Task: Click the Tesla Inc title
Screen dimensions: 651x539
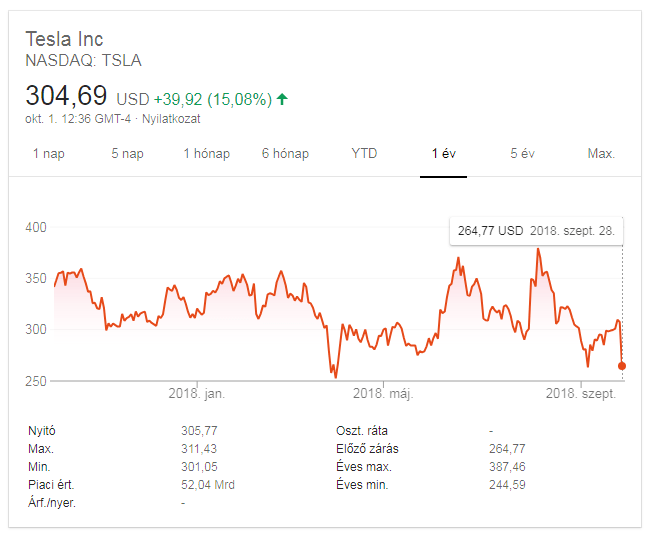Action: (x=64, y=39)
